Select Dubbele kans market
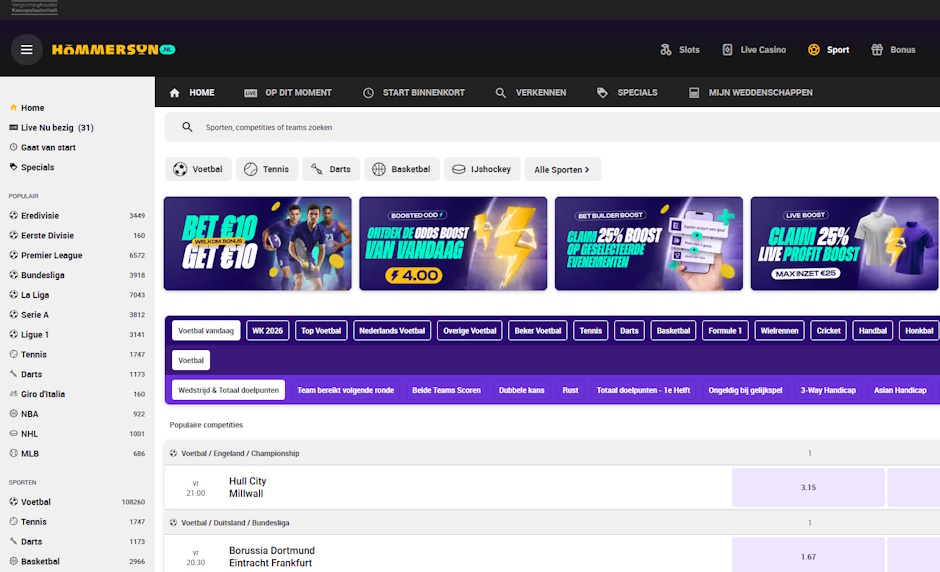The width and height of the screenshot is (940, 572). coord(522,390)
